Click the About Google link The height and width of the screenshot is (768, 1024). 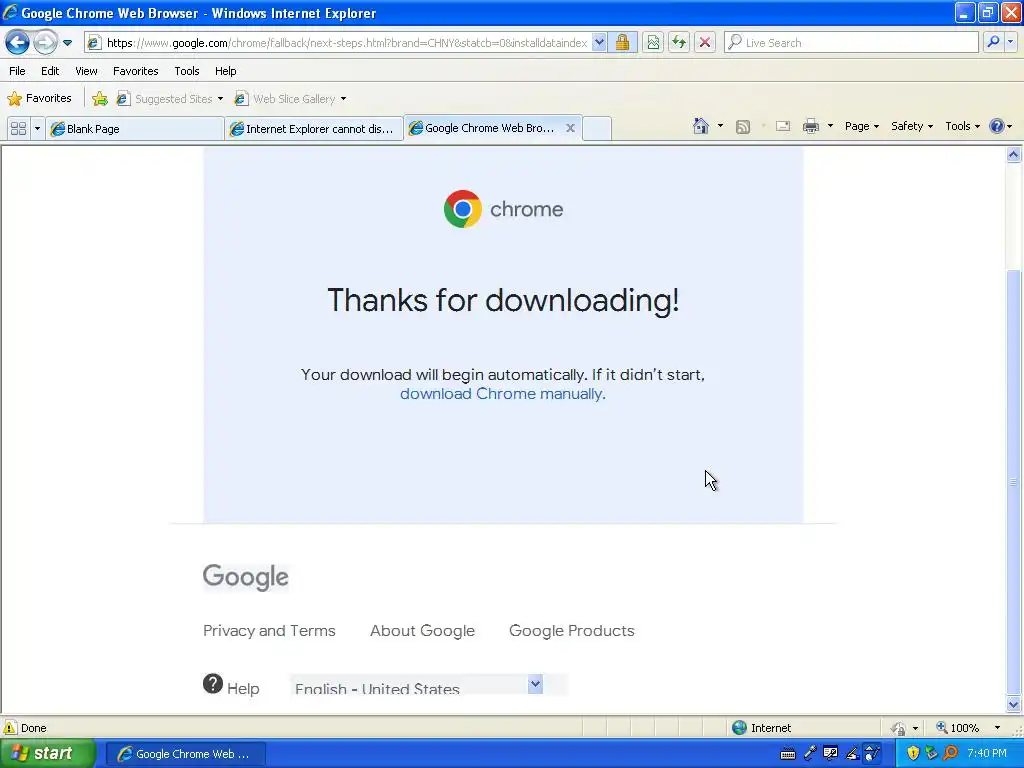click(x=423, y=630)
